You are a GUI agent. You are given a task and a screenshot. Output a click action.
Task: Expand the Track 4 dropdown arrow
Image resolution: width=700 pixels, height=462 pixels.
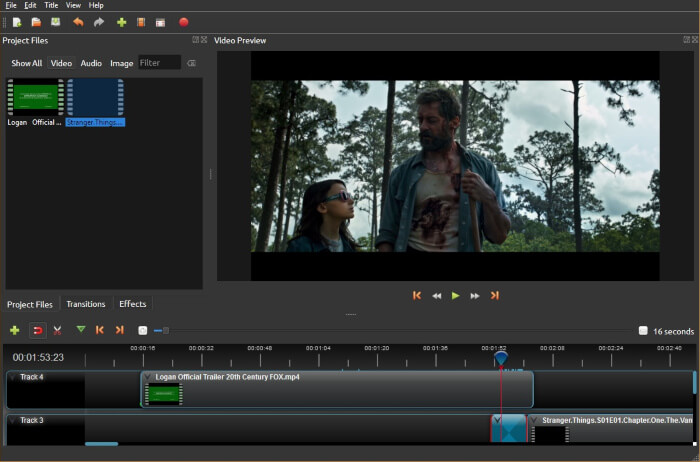click(12, 377)
